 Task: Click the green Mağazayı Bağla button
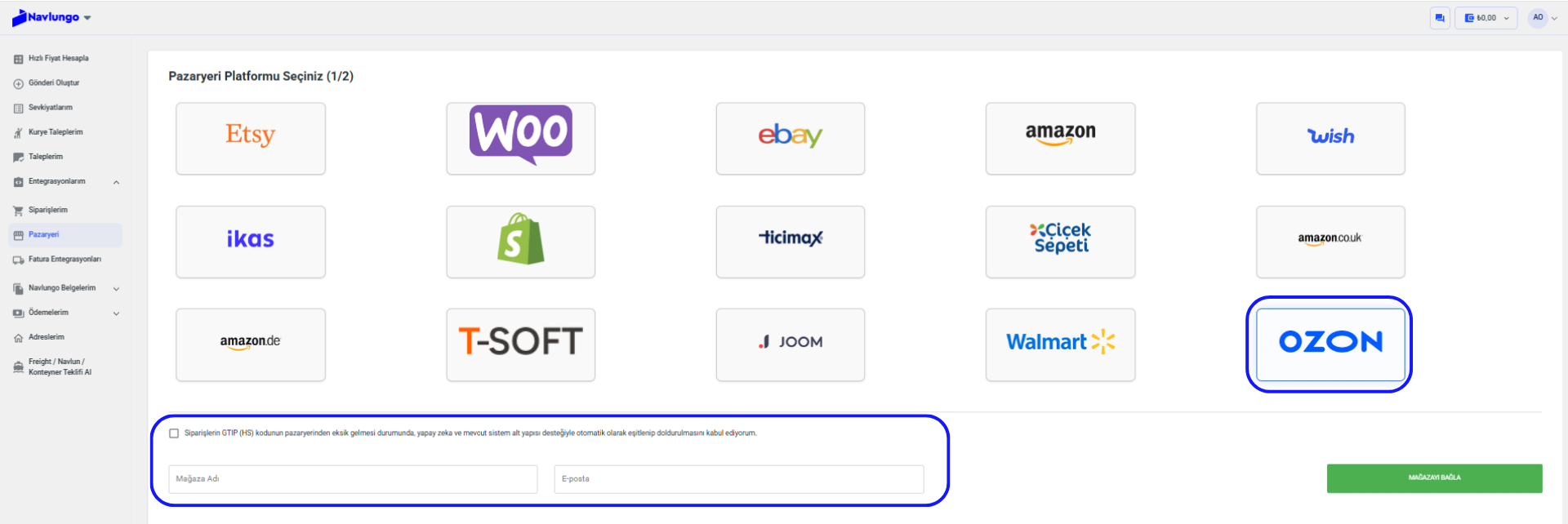1434,478
